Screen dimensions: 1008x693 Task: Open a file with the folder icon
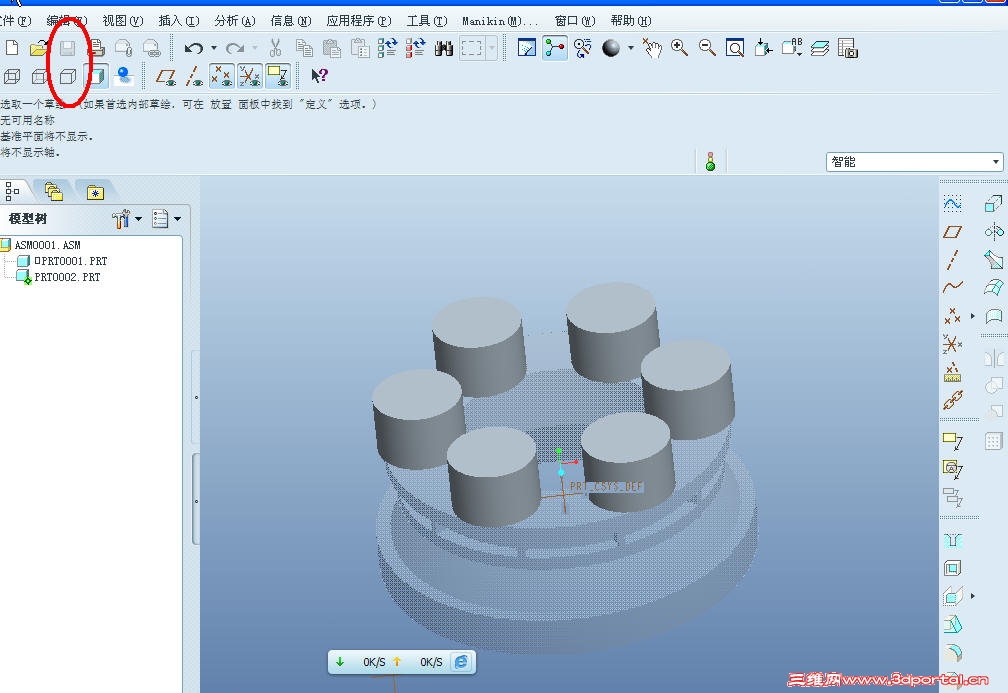tap(39, 48)
